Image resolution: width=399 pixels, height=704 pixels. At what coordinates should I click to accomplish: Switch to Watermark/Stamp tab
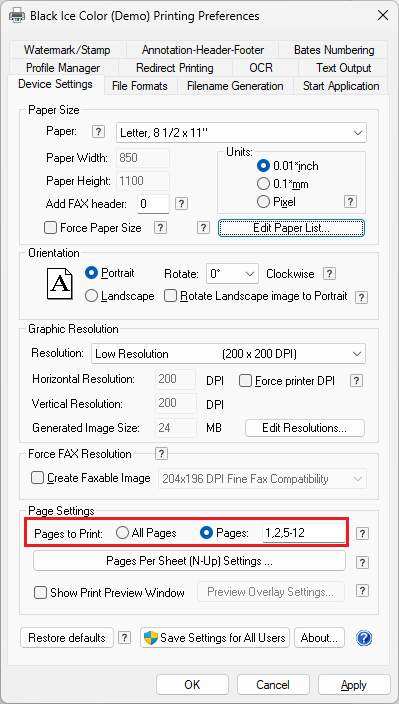(x=67, y=50)
